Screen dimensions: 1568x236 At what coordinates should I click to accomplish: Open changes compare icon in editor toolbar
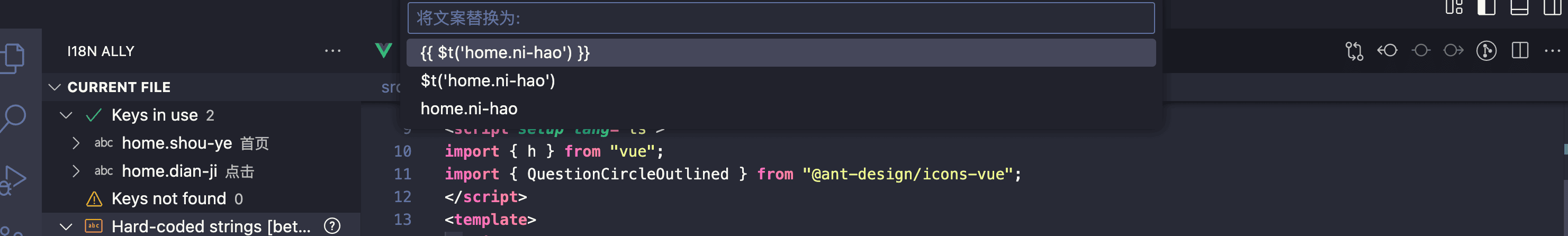tap(1354, 51)
